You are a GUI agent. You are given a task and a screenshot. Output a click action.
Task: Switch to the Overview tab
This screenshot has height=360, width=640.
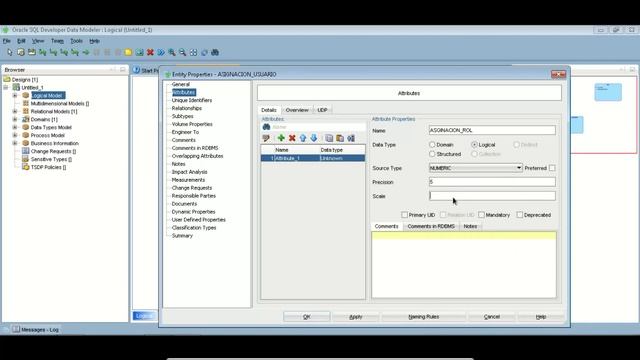click(x=297, y=110)
